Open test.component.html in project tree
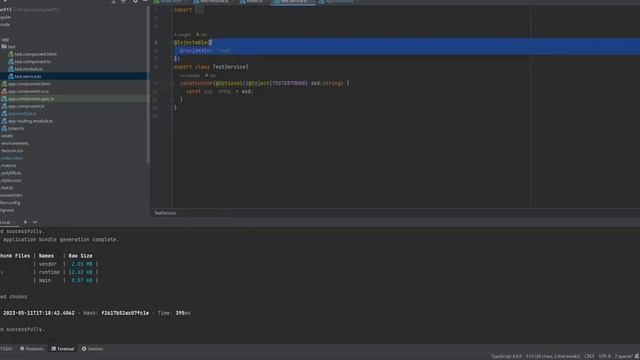 35,54
